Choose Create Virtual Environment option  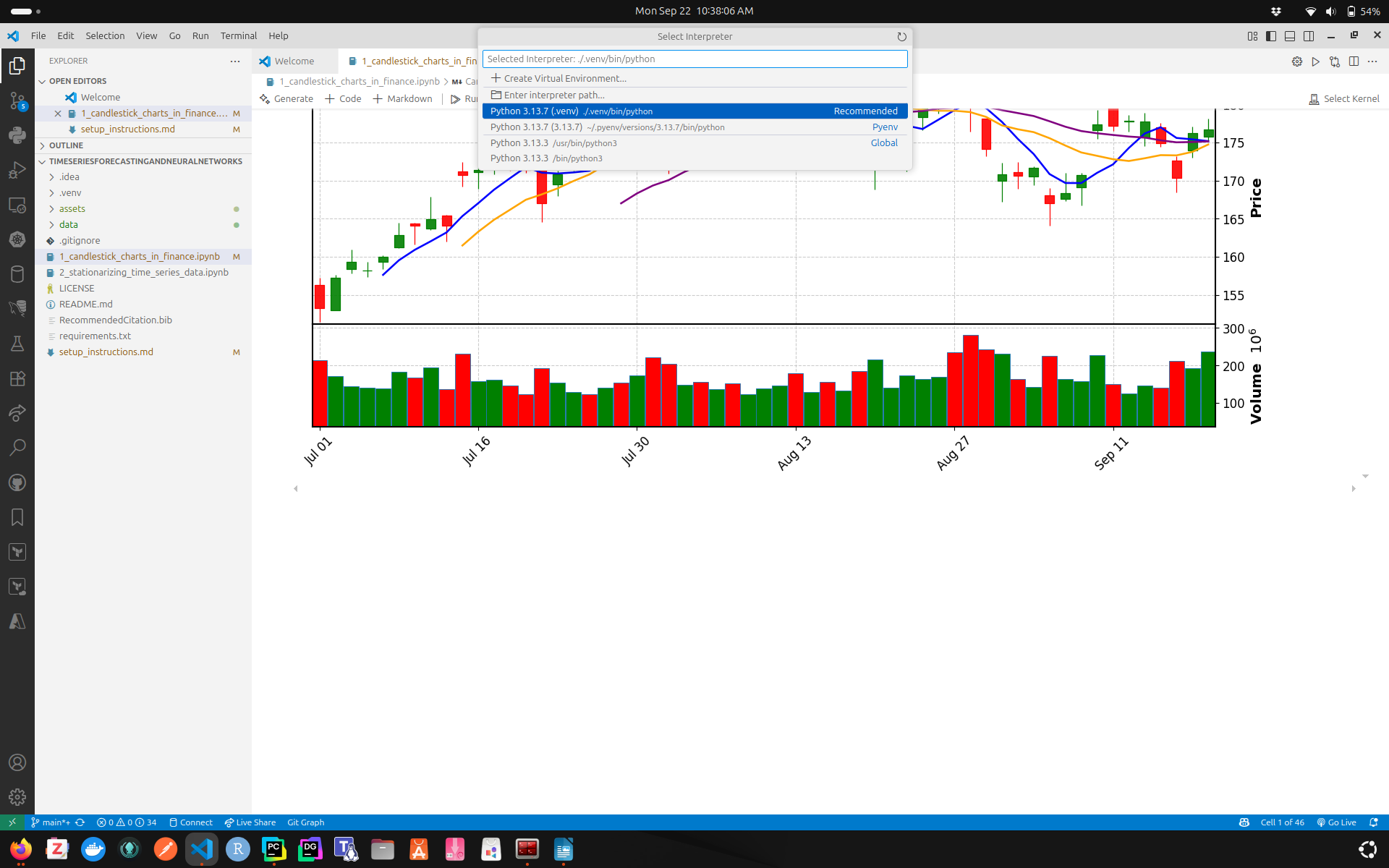coord(564,78)
